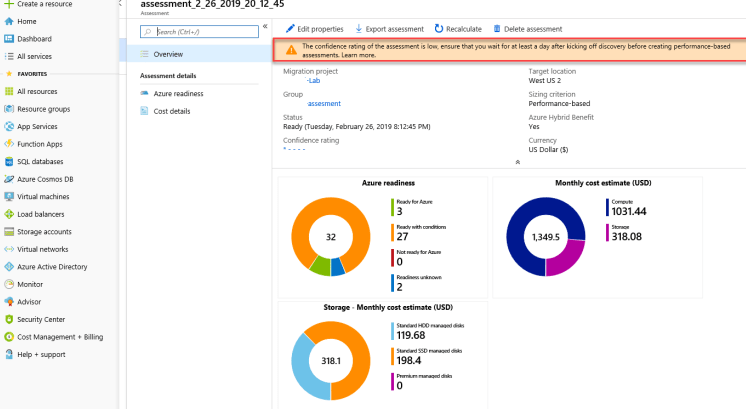The width and height of the screenshot is (746, 409).
Task: Click the Performance-based sizing criterion value
Action: pos(559,103)
